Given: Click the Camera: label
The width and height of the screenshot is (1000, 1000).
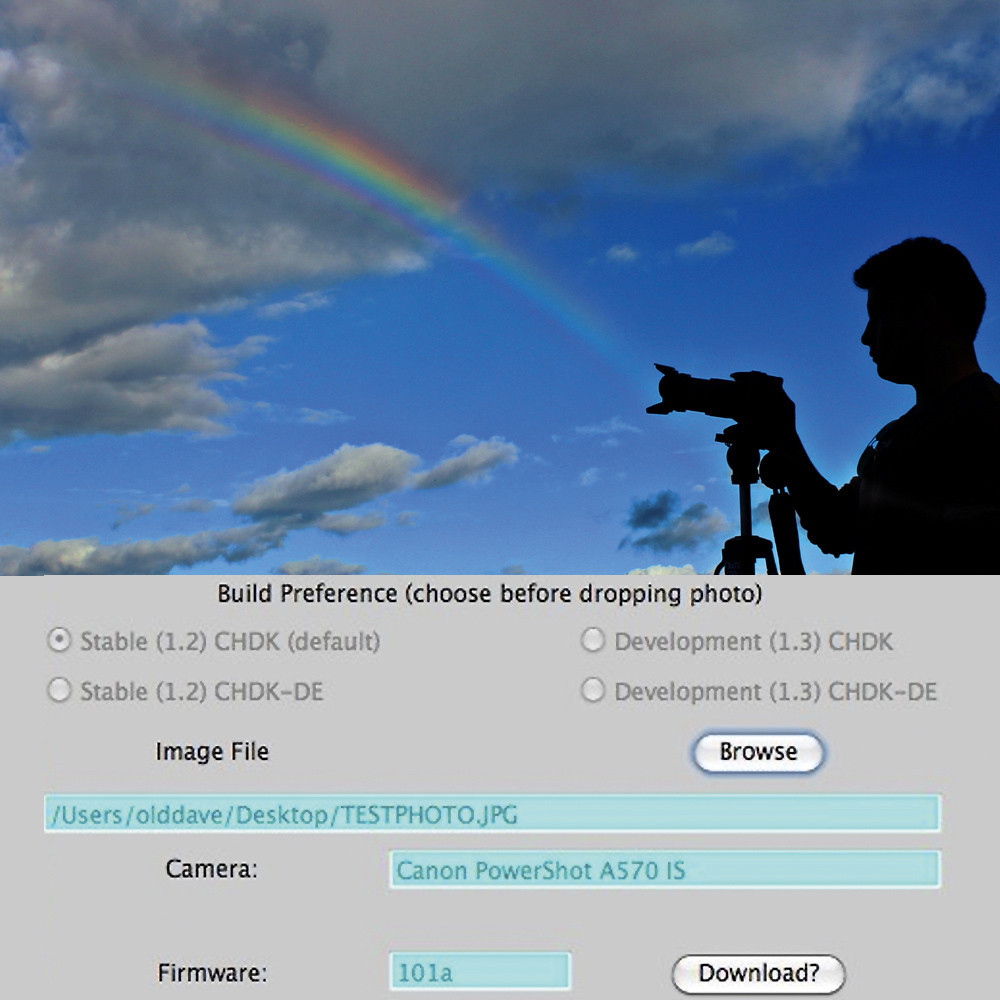Looking at the screenshot, I should (x=211, y=869).
